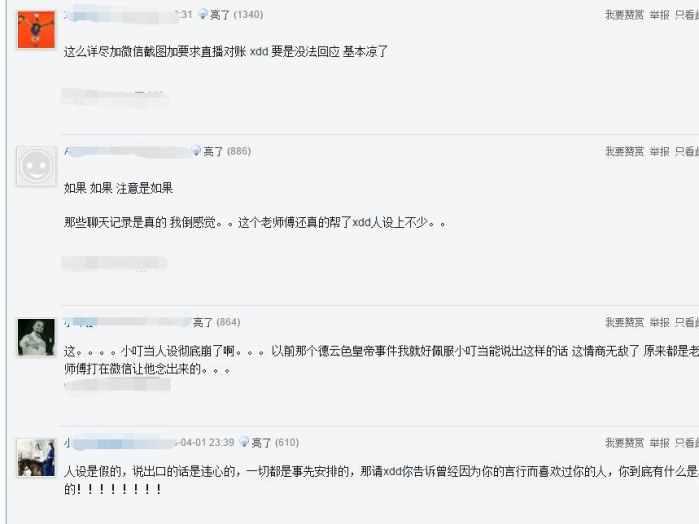This screenshot has height=524, width=699.
Task: Click 举报 on the first comment
Action: [x=659, y=15]
